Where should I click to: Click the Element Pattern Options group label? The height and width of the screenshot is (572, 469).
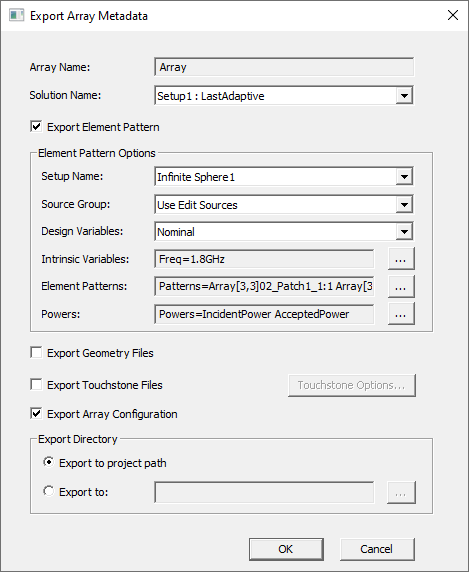[97, 153]
